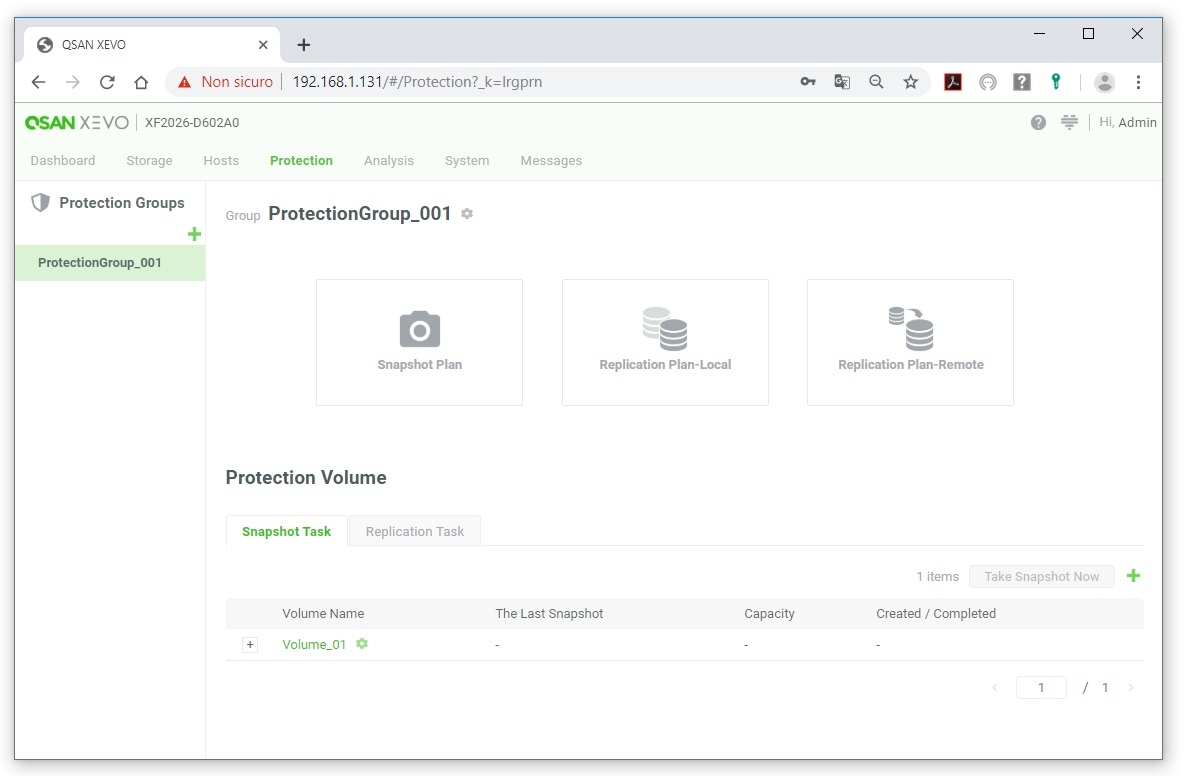The width and height of the screenshot is (1186, 776).
Task: Select ProtectionGroup_001 in the sidebar
Action: [100, 263]
